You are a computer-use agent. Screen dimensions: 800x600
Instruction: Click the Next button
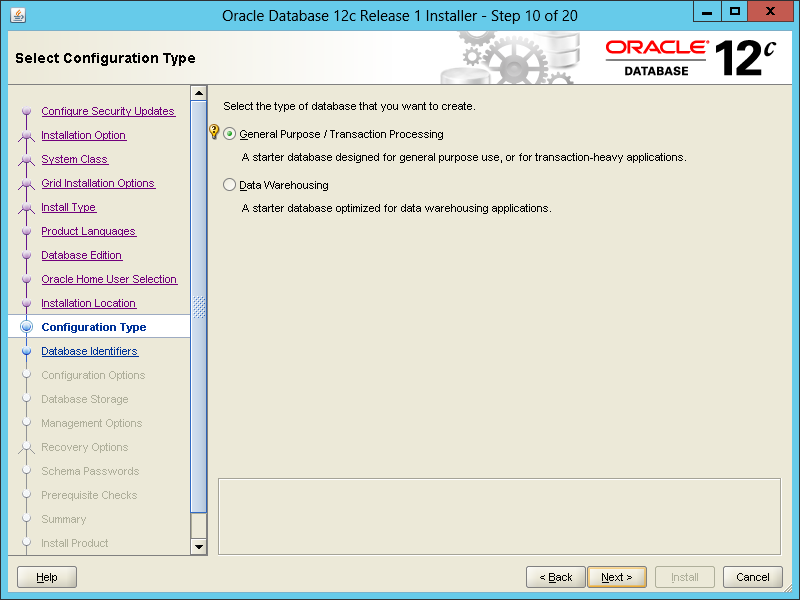coord(617,577)
